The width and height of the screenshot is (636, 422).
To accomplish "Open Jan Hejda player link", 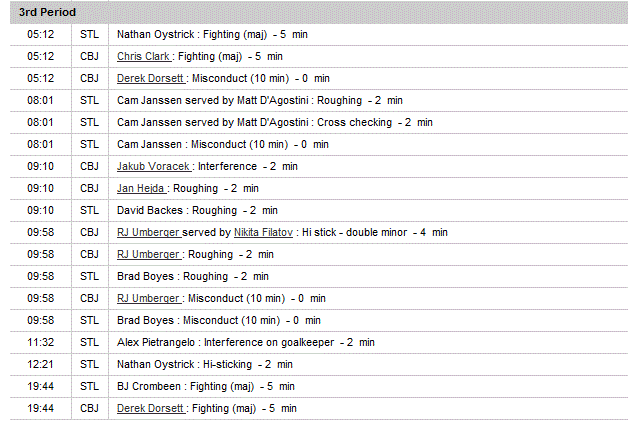I will tap(141, 188).
